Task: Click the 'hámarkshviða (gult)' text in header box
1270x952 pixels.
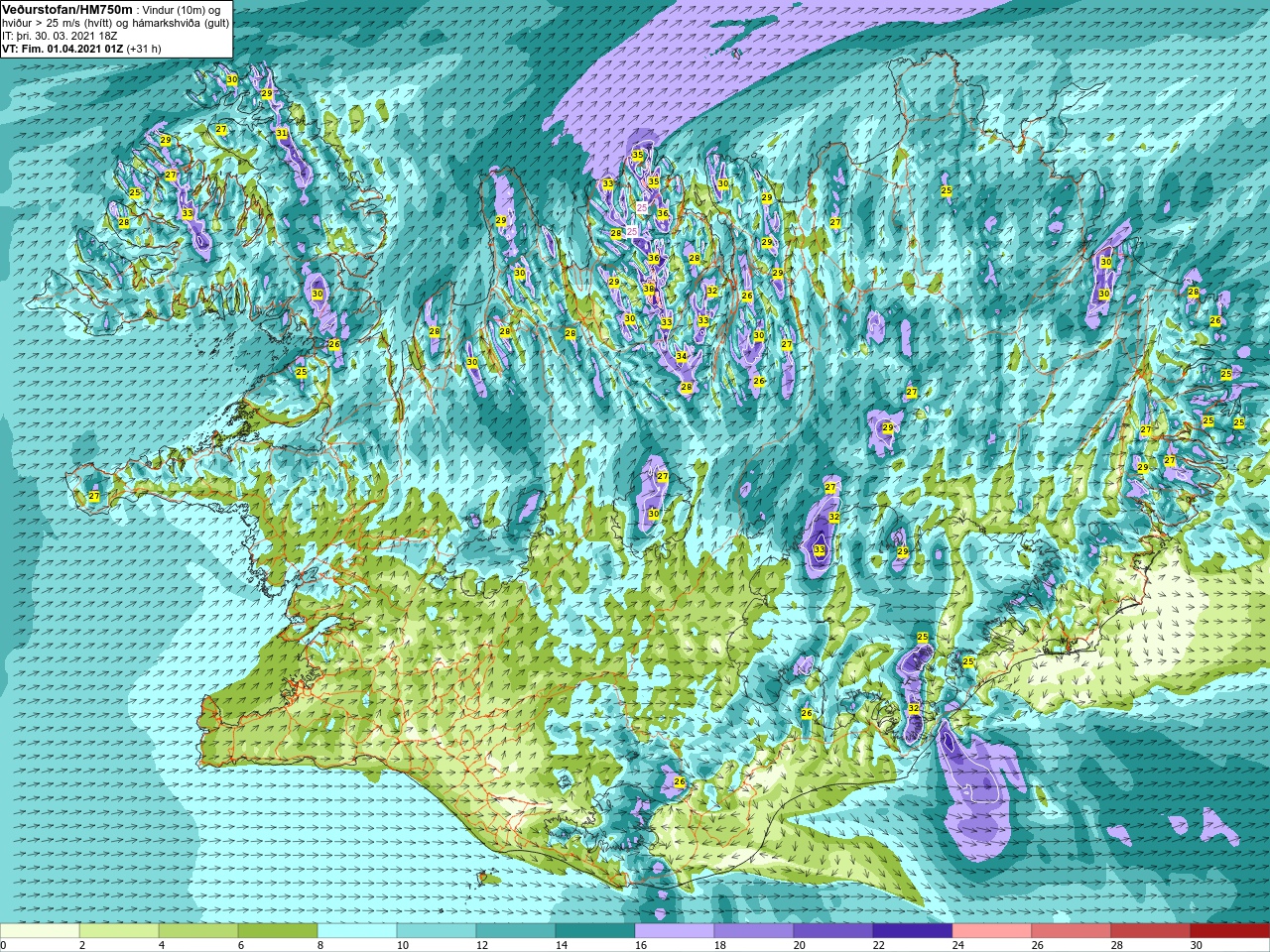Action: pyautogui.click(x=183, y=23)
